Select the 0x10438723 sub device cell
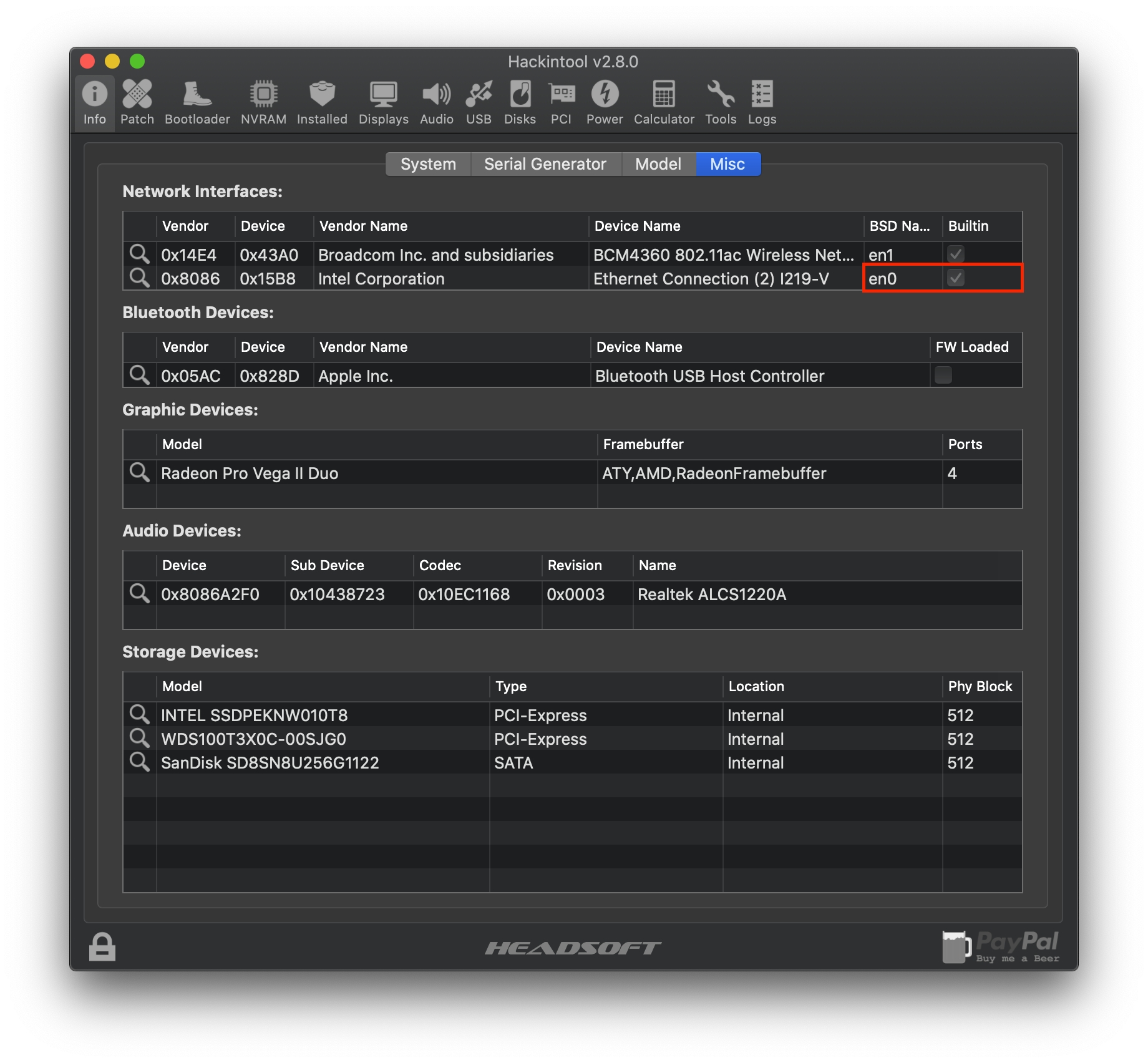This screenshot has width=1148, height=1063. pyautogui.click(x=349, y=594)
